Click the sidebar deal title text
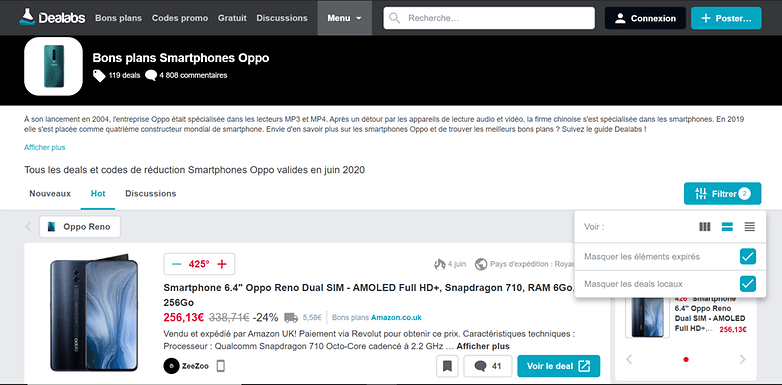The image size is (782, 385). click(710, 314)
